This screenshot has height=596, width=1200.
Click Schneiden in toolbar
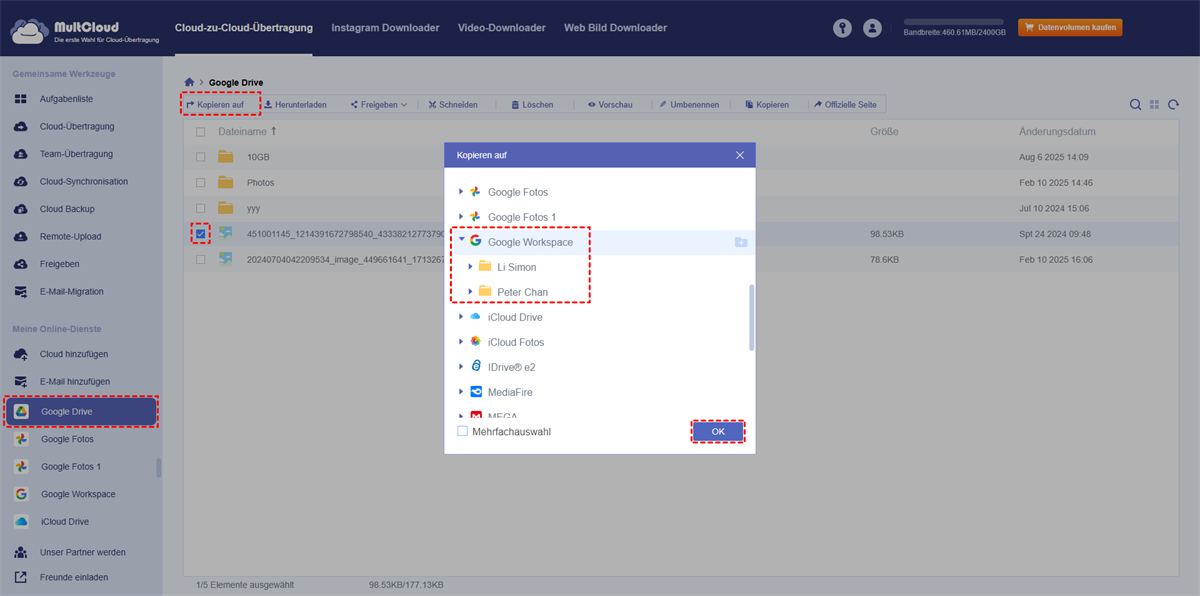click(452, 104)
